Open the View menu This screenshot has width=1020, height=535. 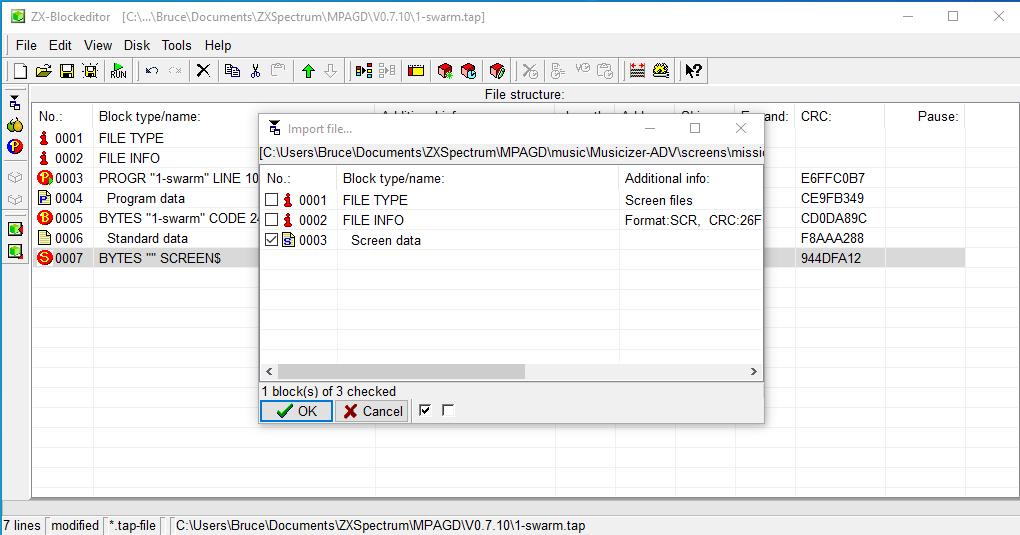coord(98,46)
